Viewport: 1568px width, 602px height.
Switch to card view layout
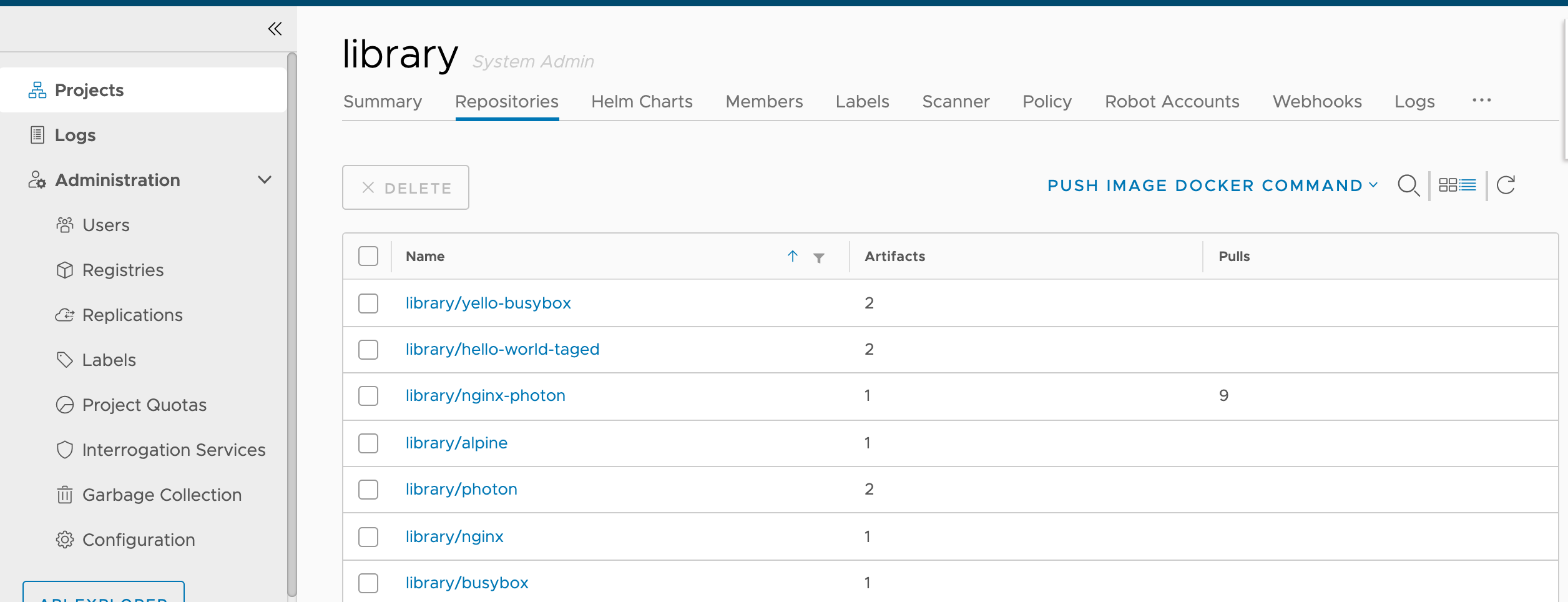click(x=1448, y=185)
